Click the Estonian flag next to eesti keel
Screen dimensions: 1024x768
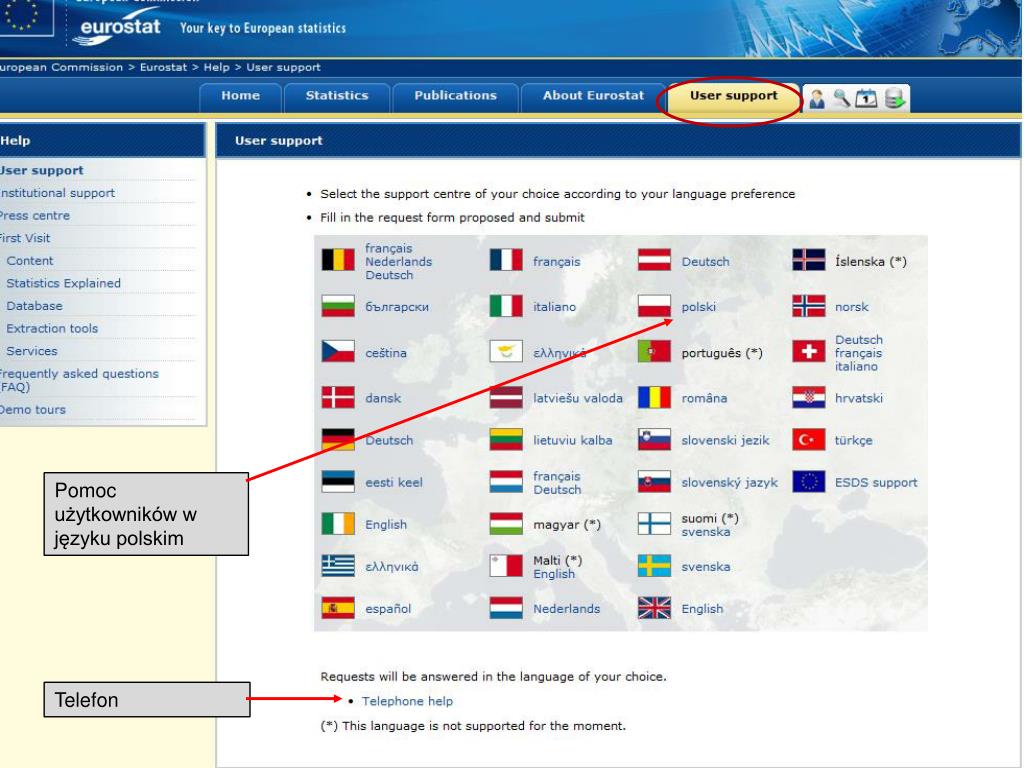pos(338,482)
